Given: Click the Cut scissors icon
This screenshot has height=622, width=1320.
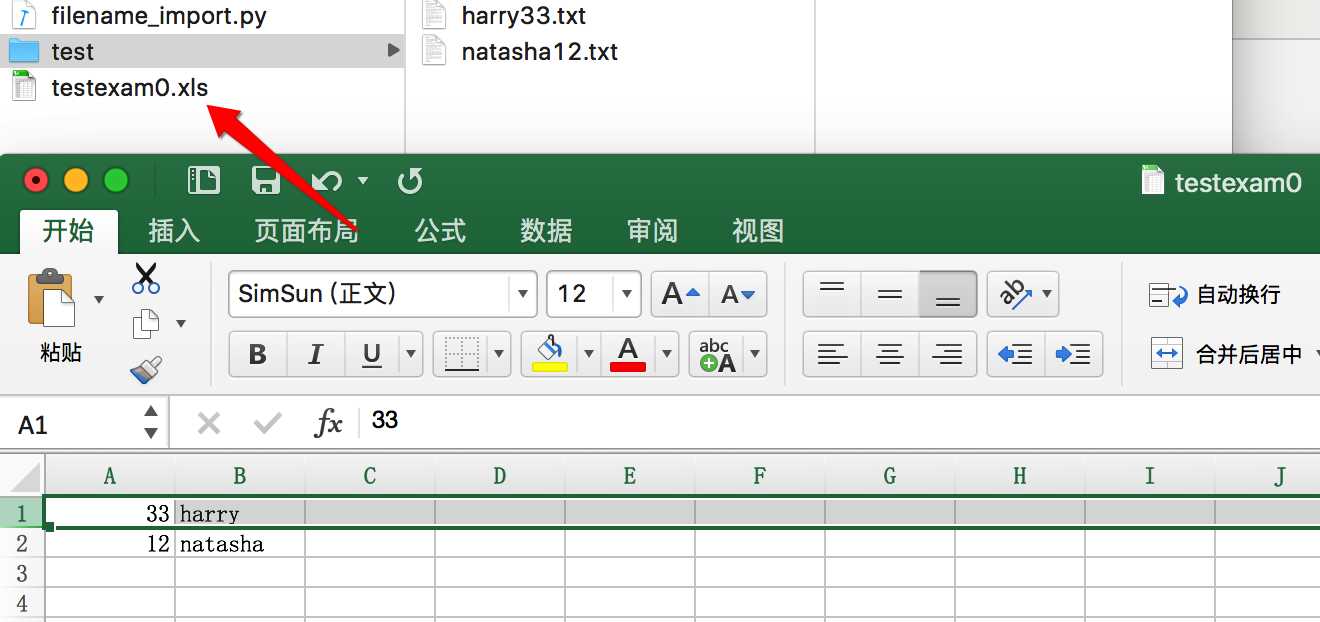Looking at the screenshot, I should pos(146,278).
